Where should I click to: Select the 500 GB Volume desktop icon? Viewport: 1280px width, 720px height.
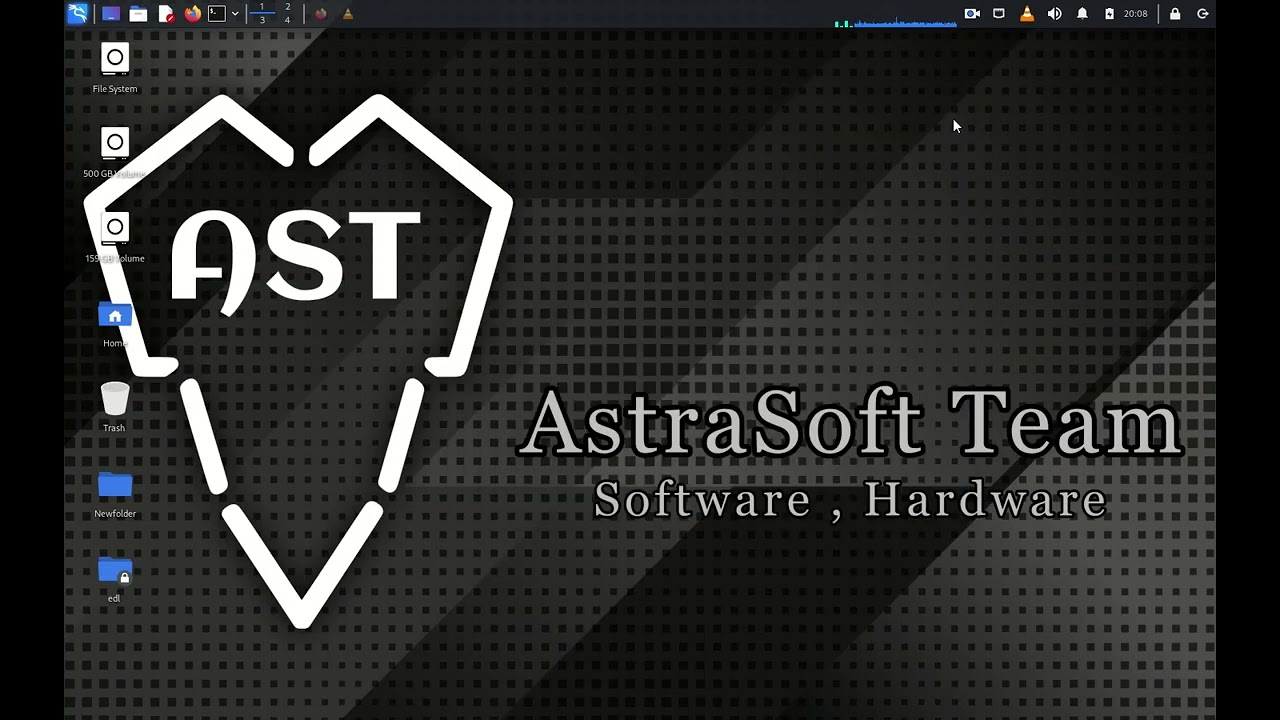click(115, 153)
